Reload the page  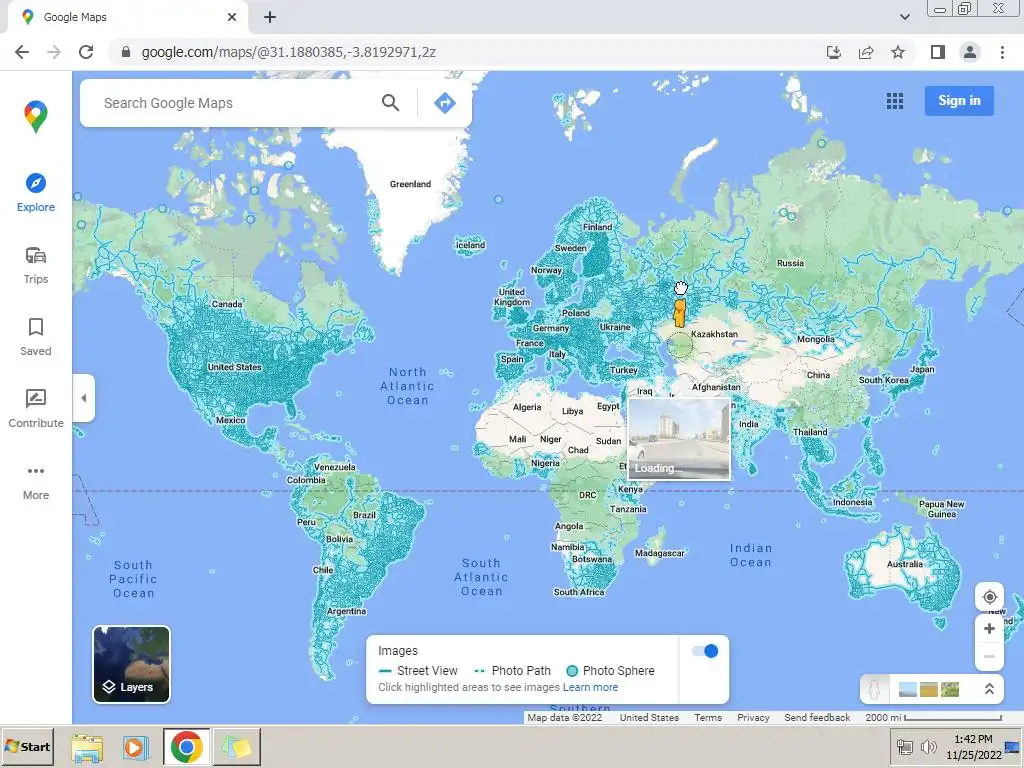[86, 52]
